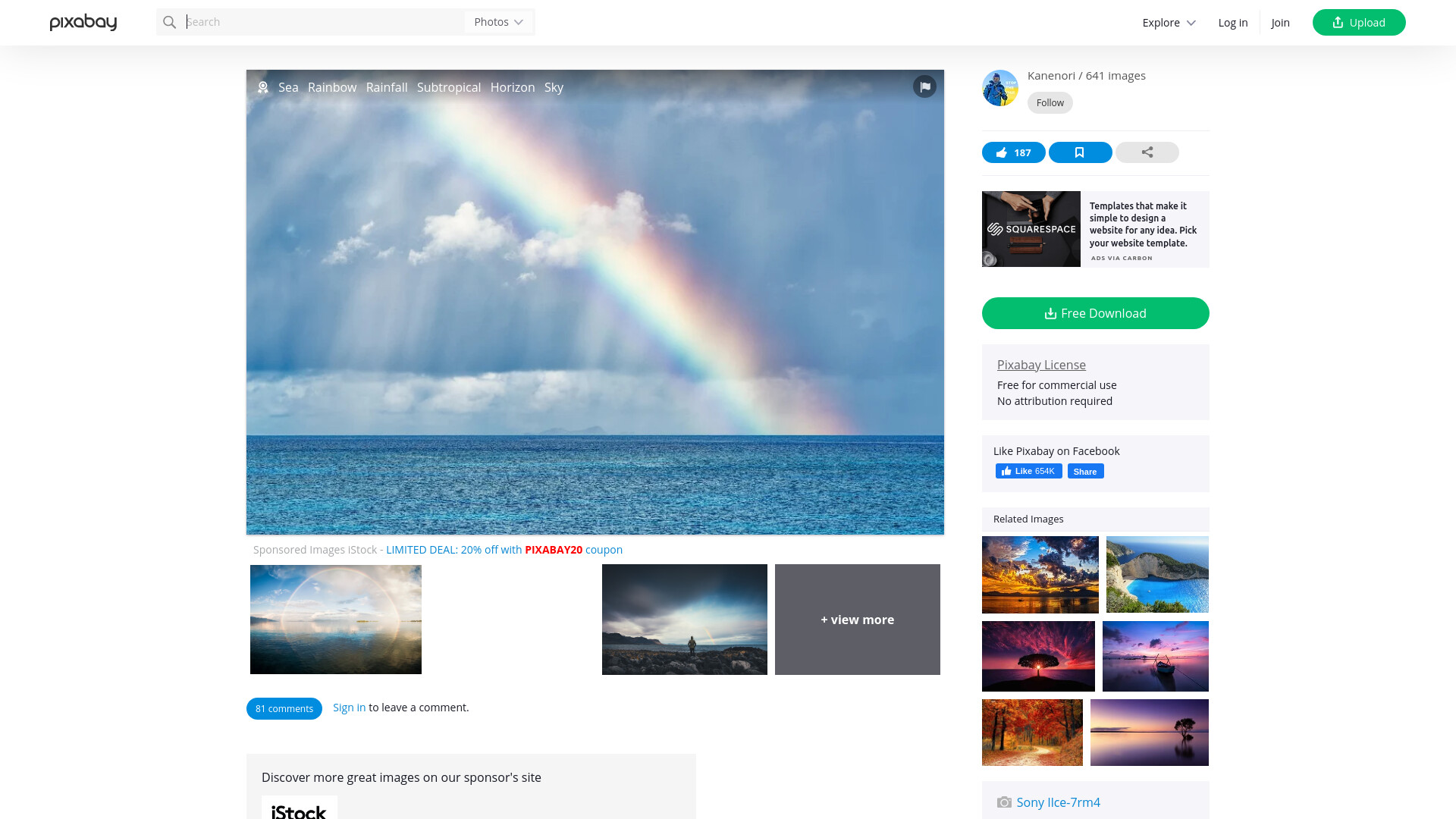Click the Sony Ilce-7rm4 camera link
The width and height of the screenshot is (1456, 819).
1058,802
